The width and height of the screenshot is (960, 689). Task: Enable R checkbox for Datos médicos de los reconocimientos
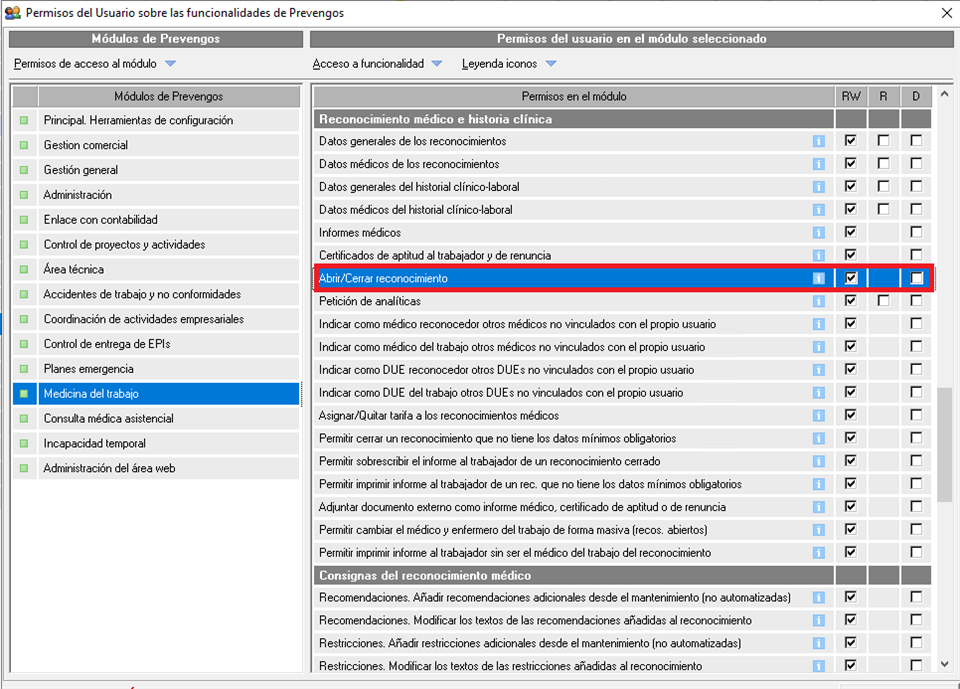click(883, 164)
